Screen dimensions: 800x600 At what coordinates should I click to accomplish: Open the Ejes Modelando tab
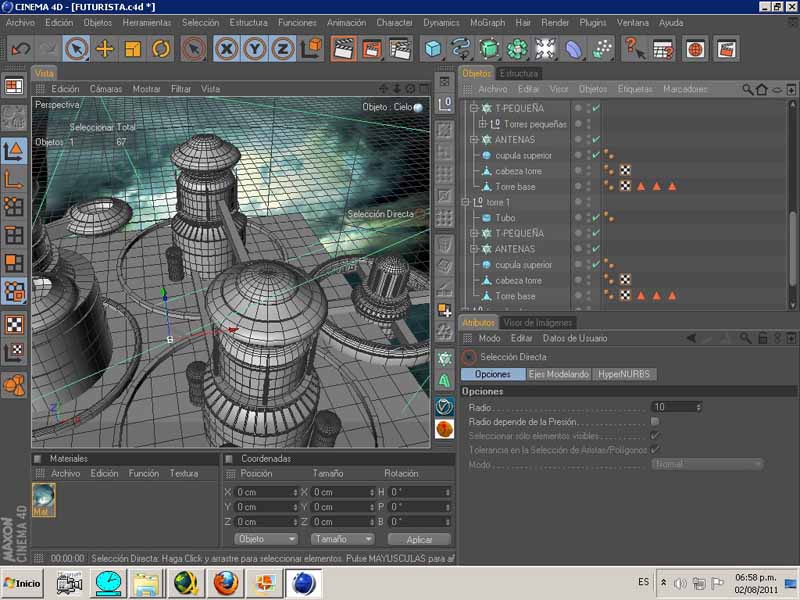pyautogui.click(x=559, y=374)
